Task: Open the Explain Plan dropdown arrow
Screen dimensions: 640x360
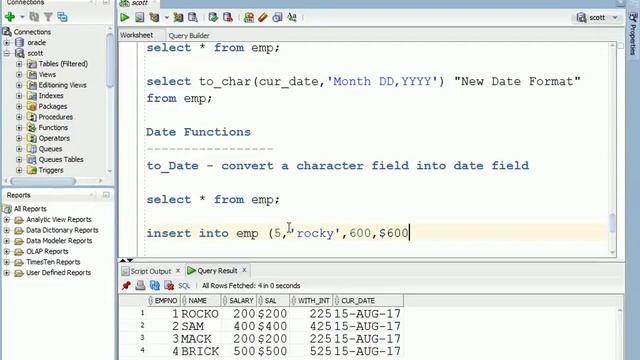Action: (167, 17)
